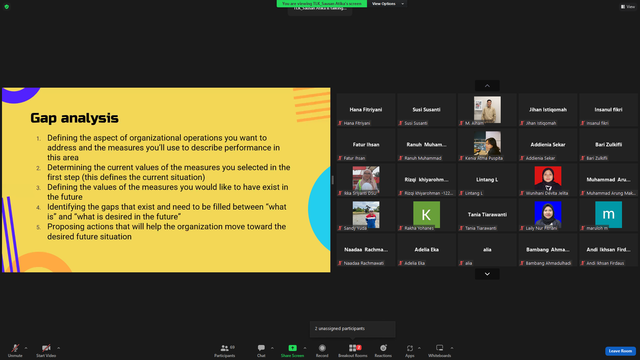The image size is (640, 360).
Task: Open the View layout menu
Action: [x=628, y=7]
